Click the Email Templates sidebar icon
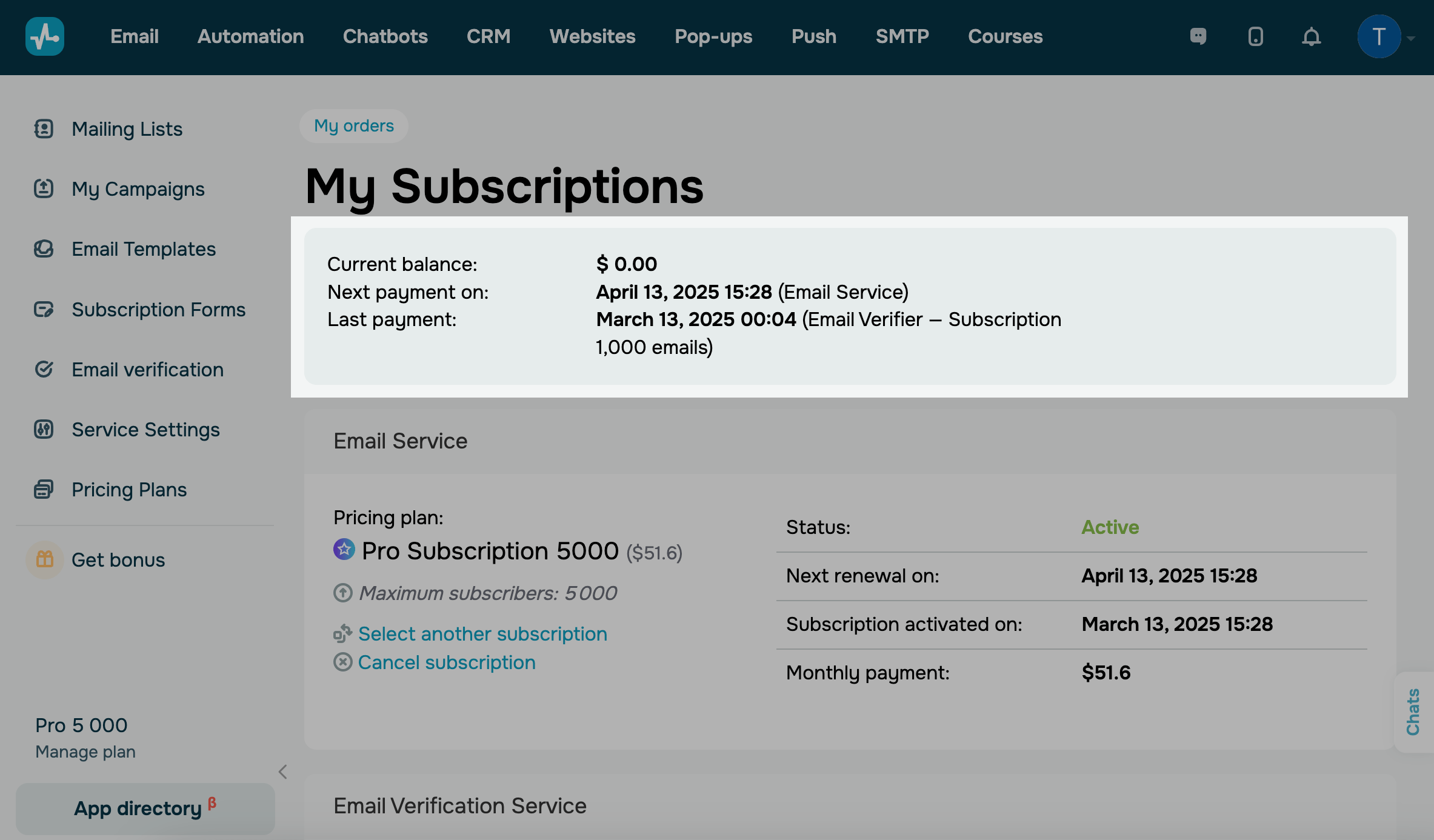This screenshot has width=1434, height=840. tap(44, 249)
